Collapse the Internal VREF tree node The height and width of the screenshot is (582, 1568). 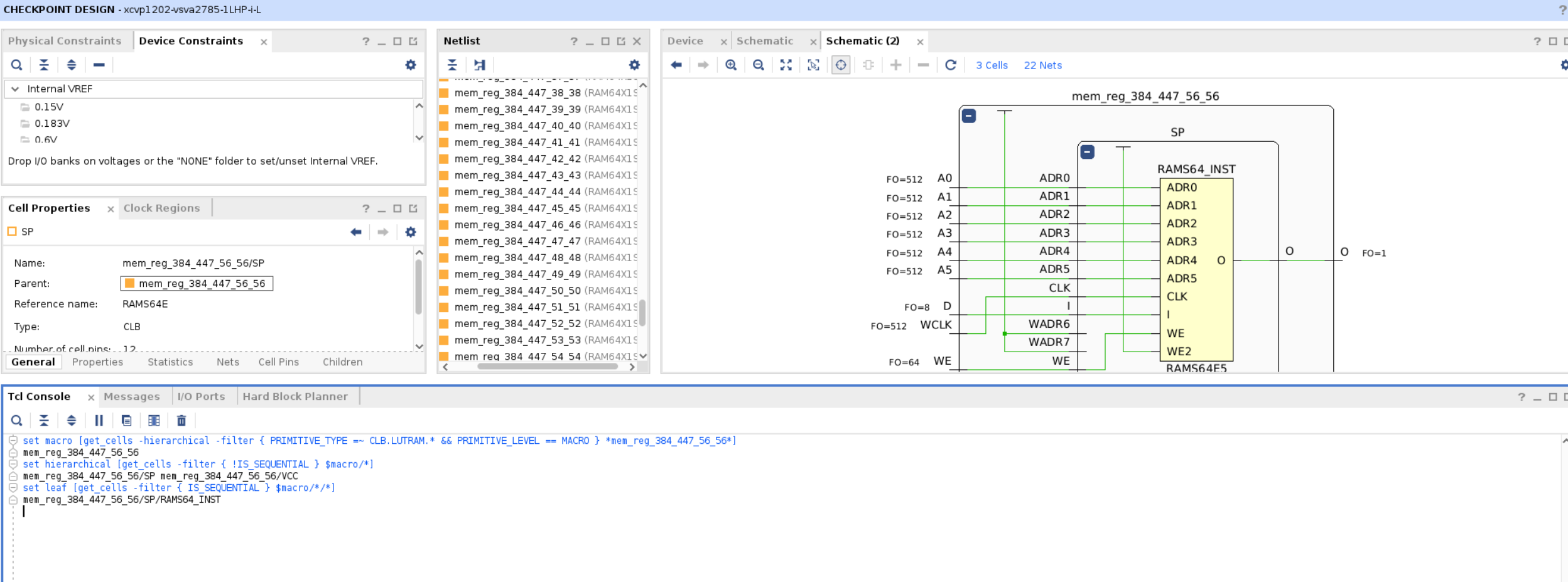point(15,89)
